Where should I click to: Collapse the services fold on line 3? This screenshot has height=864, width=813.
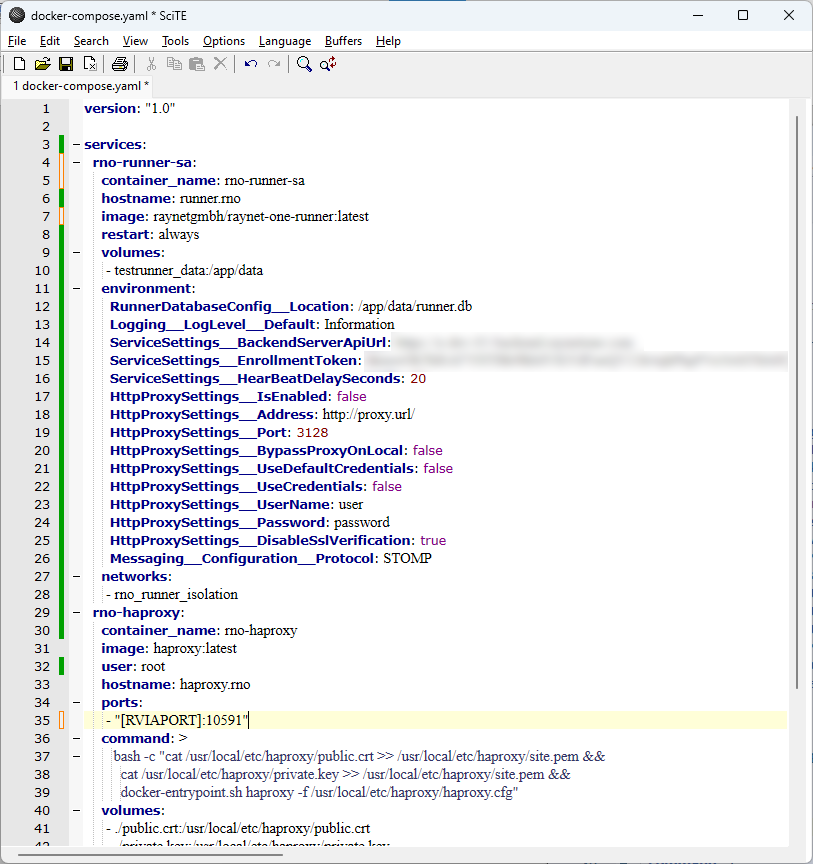coord(76,145)
